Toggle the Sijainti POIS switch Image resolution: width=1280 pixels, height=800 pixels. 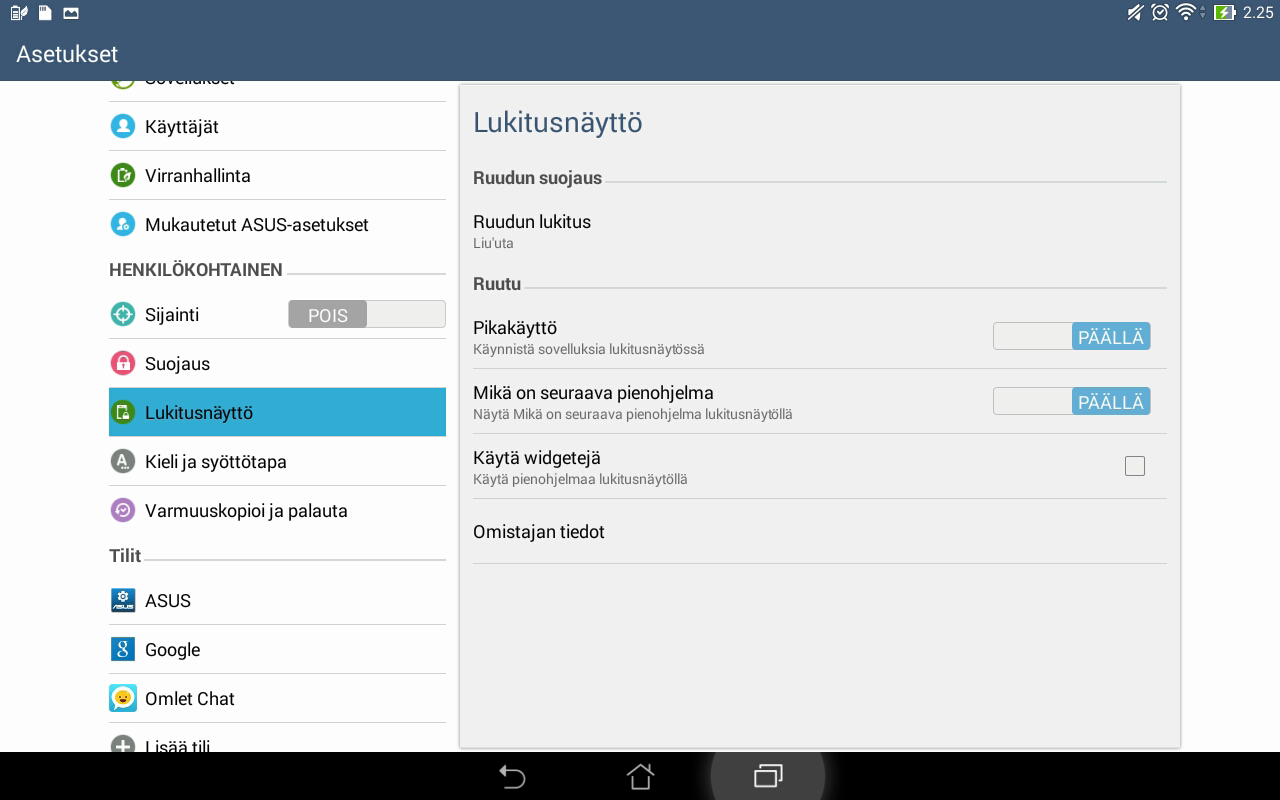367,314
